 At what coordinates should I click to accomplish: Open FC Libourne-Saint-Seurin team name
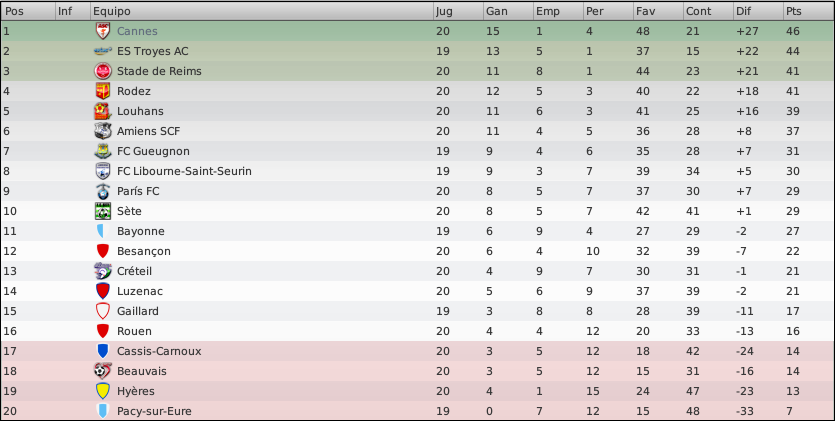pyautogui.click(x=184, y=171)
